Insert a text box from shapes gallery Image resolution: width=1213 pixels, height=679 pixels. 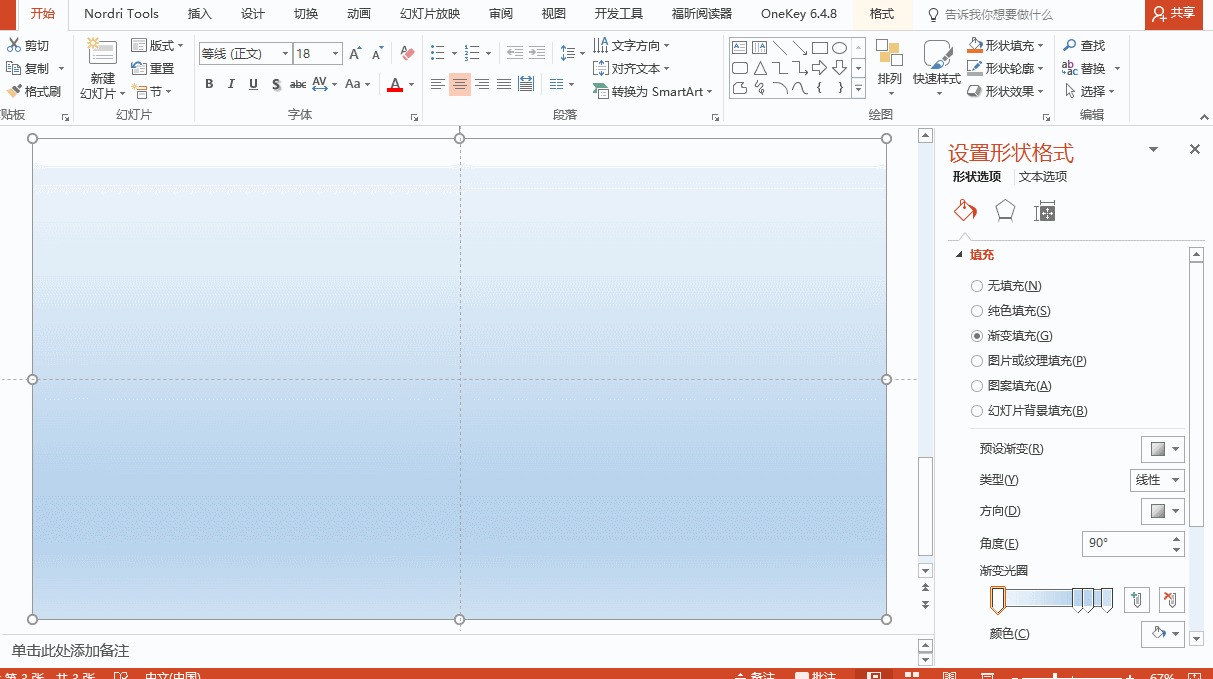click(x=739, y=48)
